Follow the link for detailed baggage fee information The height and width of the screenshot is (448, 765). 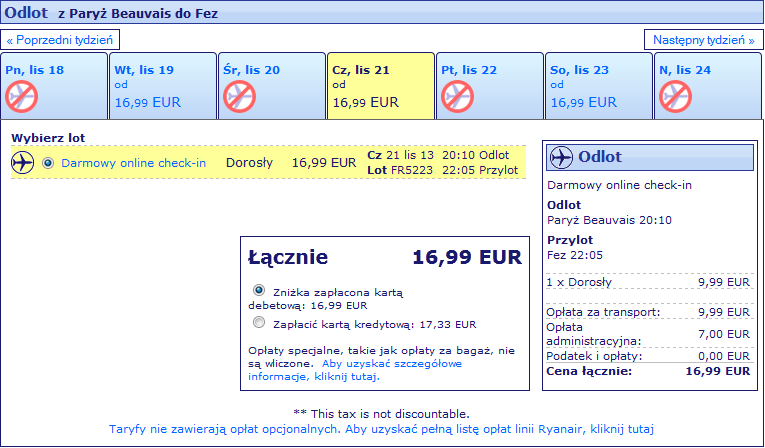(355, 370)
